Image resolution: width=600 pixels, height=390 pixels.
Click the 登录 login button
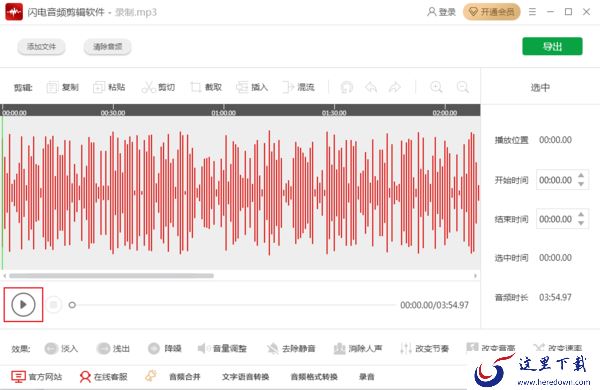(441, 12)
